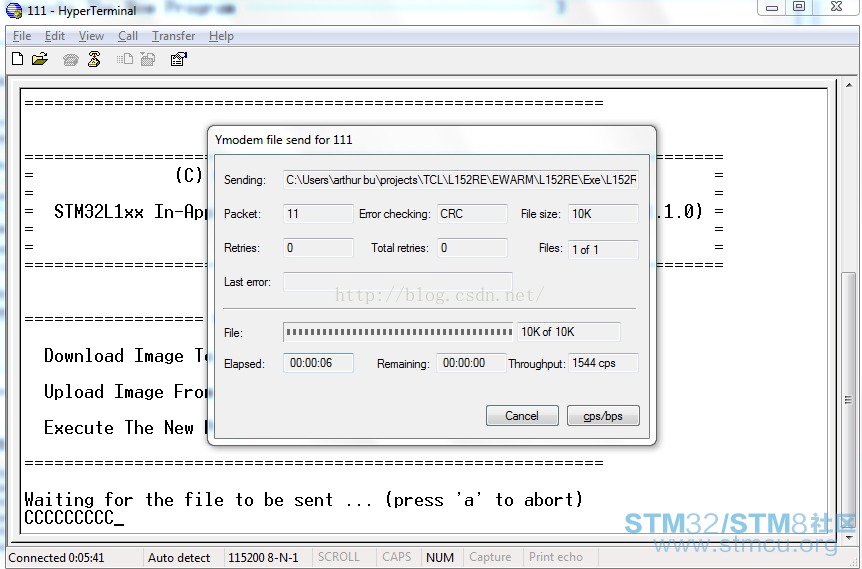Click the File transfer progress bar

[398, 332]
